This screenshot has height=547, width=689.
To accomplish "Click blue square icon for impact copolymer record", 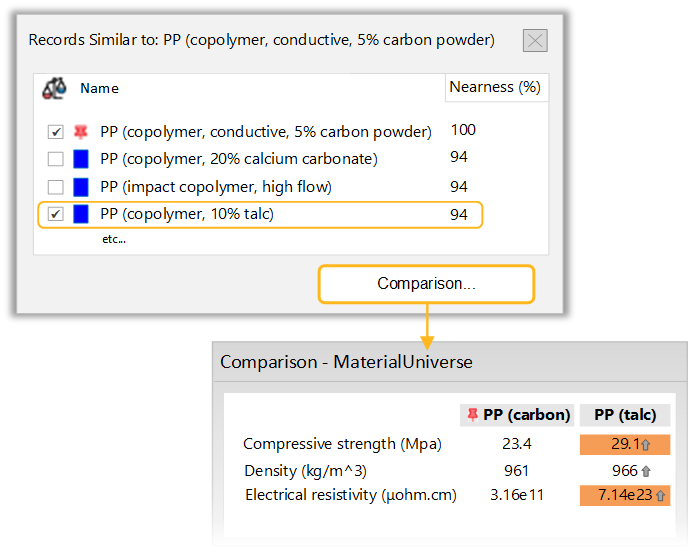I will pos(82,187).
